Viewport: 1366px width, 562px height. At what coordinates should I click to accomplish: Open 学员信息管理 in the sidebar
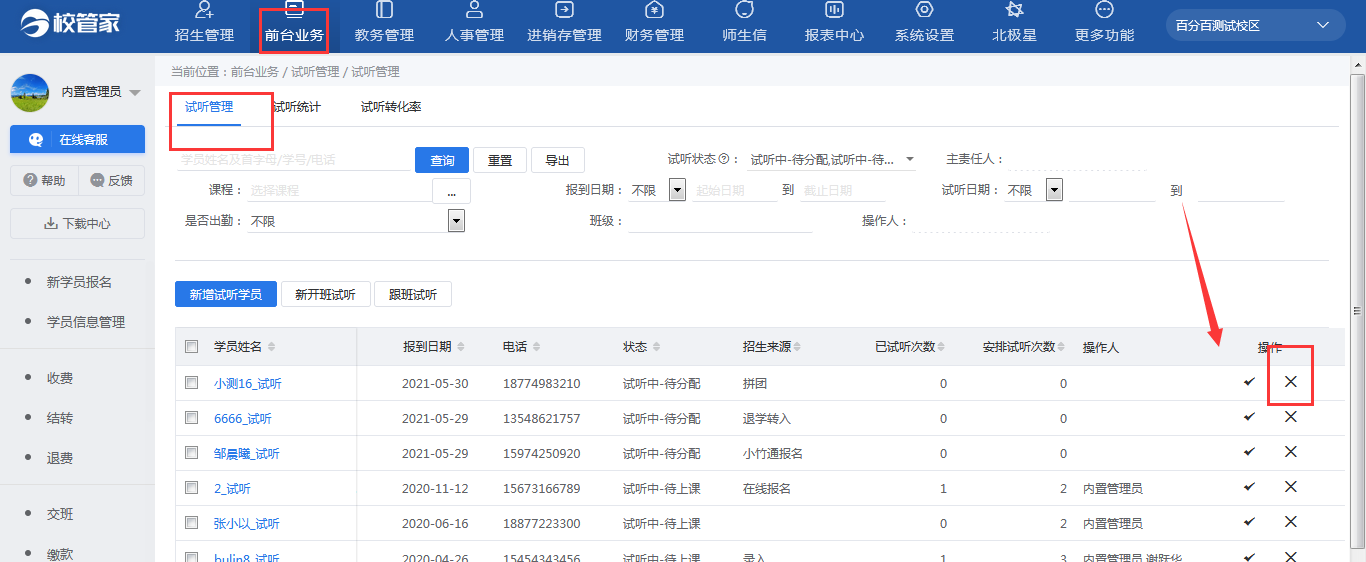click(x=86, y=322)
